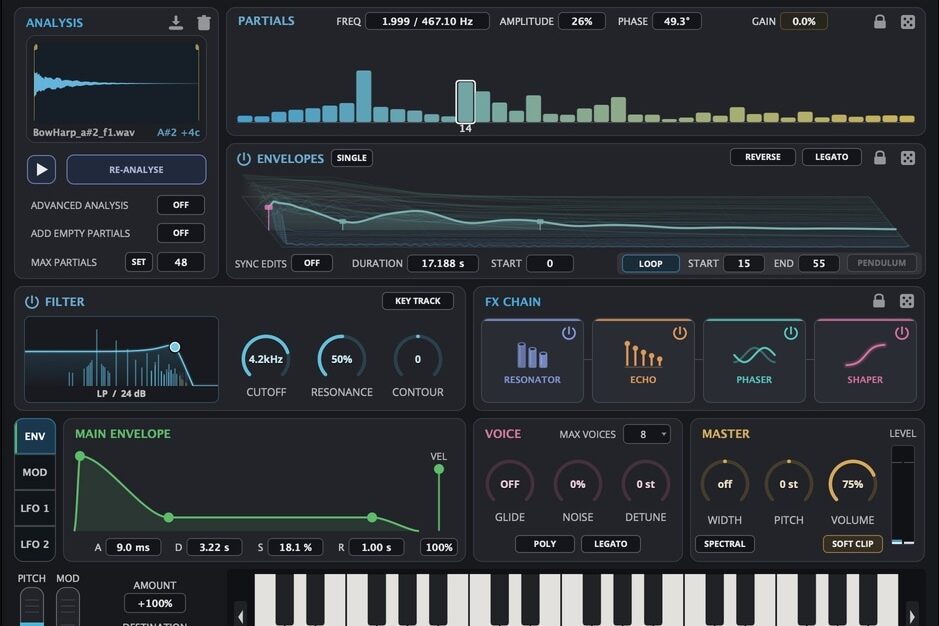Toggle KEY TRACK in Filter
This screenshot has width=939, height=626.
click(417, 301)
